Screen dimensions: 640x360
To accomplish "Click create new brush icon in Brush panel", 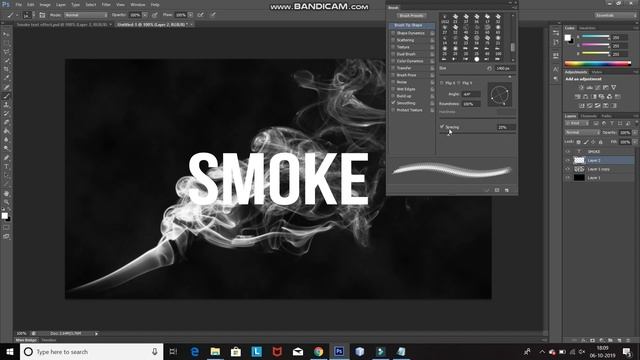I will [507, 190].
